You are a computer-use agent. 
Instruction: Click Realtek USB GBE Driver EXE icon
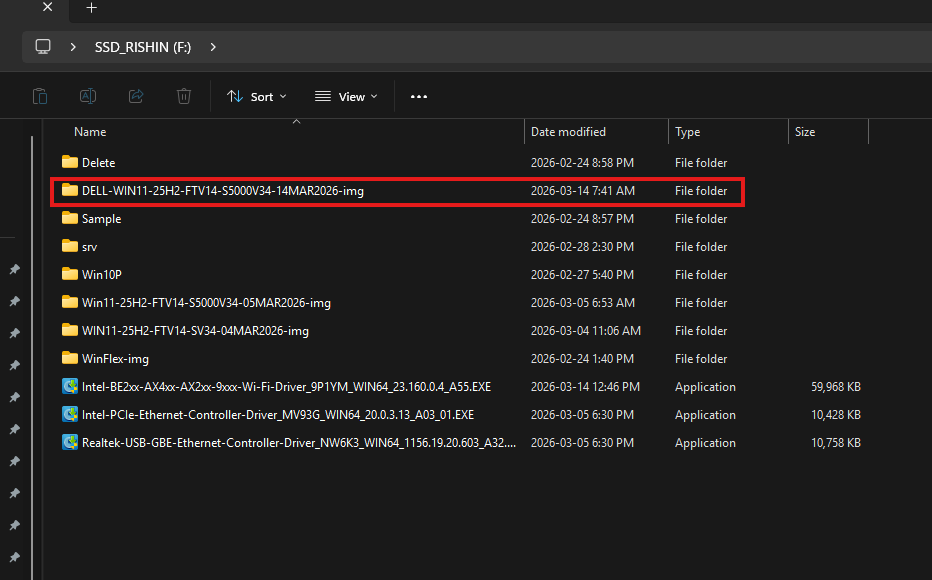point(70,442)
